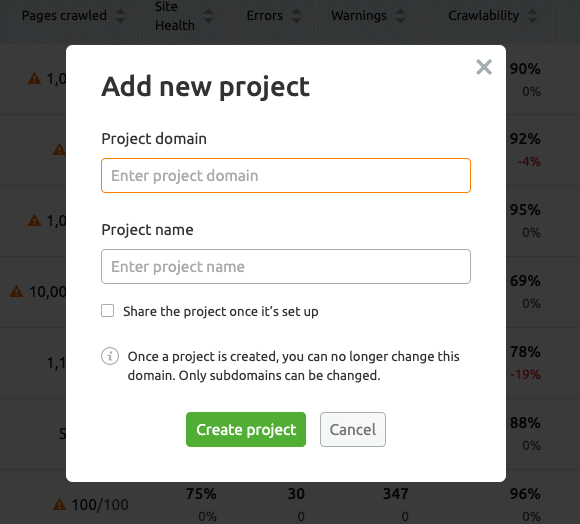Click warning triangle next to 100/100
This screenshot has width=580, height=524.
60,504
